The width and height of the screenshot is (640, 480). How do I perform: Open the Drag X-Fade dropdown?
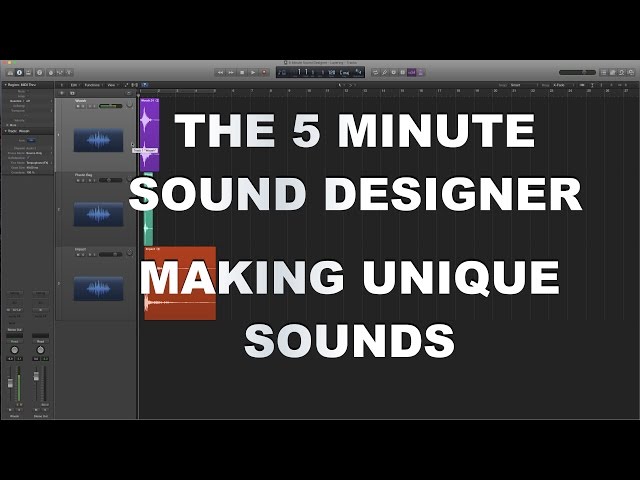pos(562,85)
